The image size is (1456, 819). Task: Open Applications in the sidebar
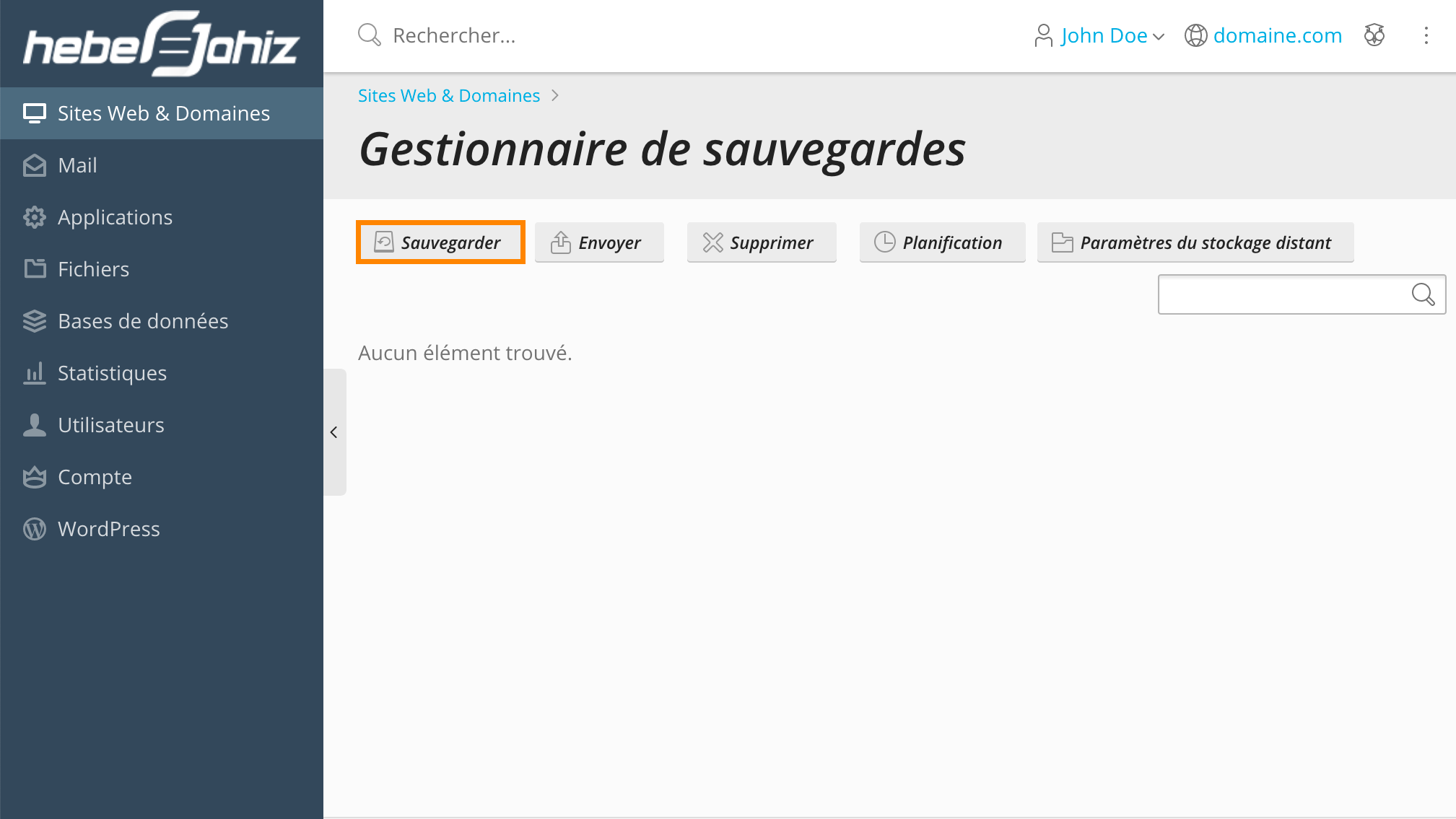(162, 217)
